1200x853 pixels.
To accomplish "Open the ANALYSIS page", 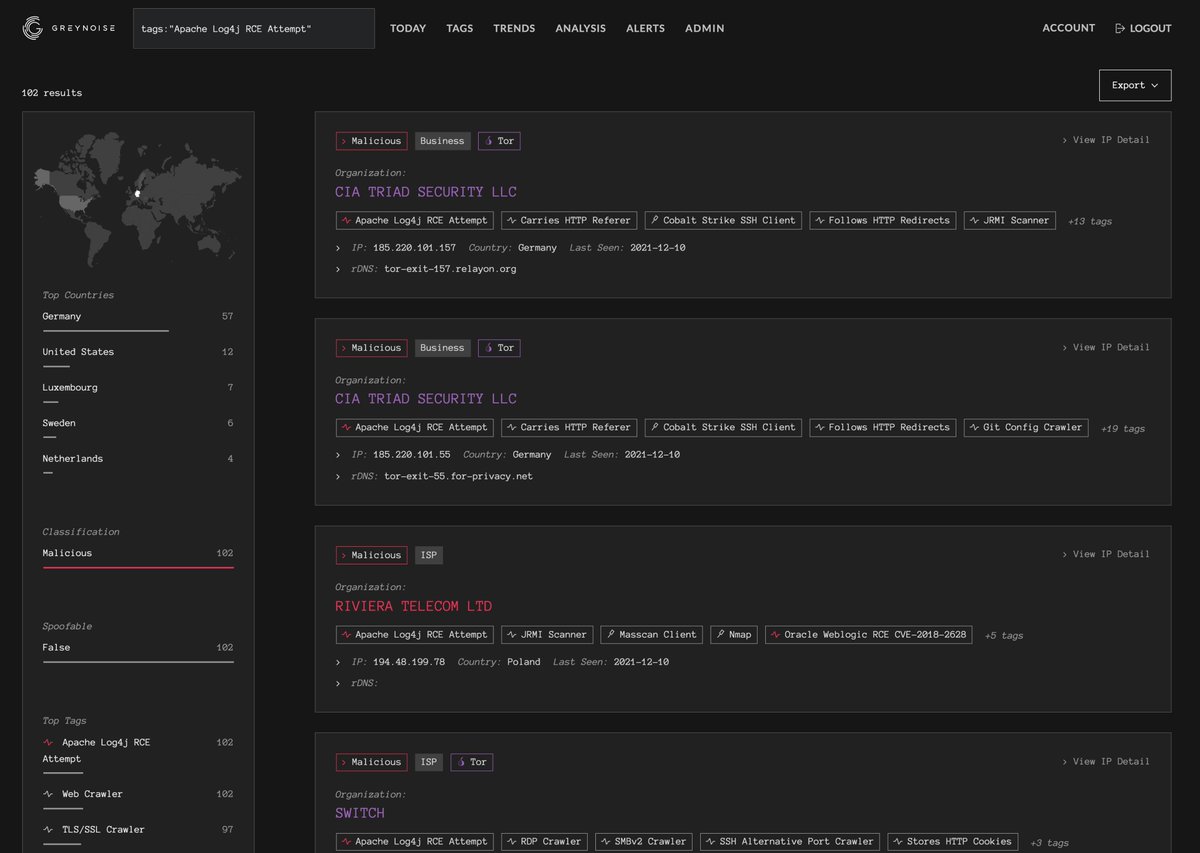I will tap(580, 28).
